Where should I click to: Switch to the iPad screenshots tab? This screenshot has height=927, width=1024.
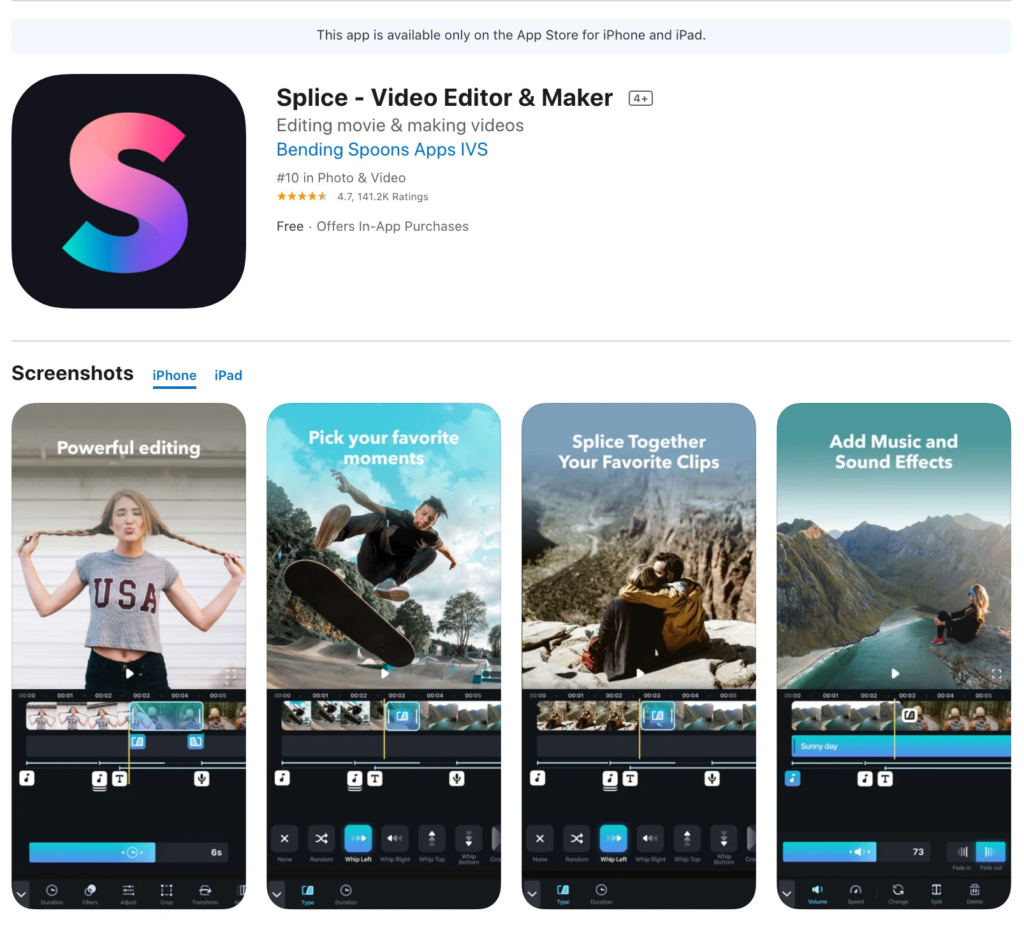click(228, 375)
